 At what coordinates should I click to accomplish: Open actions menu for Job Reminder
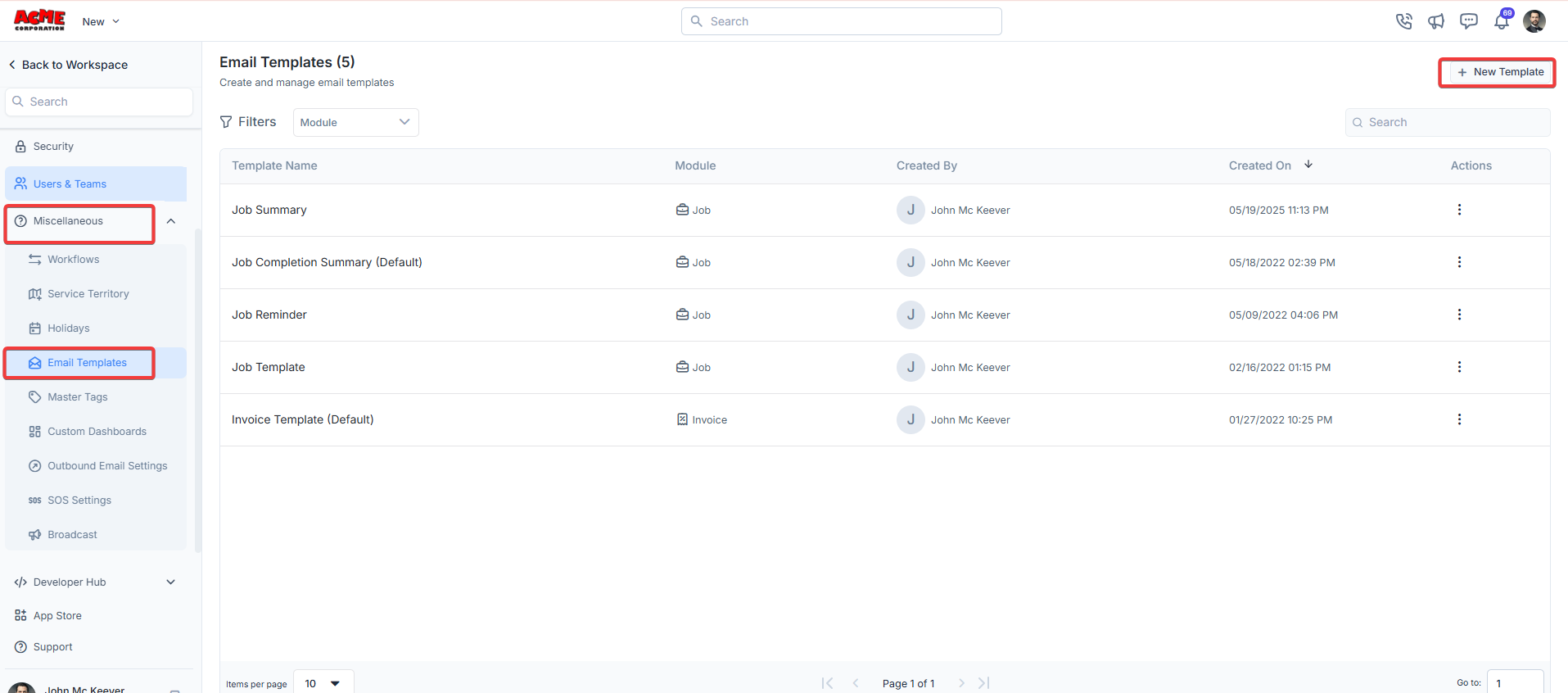(x=1459, y=315)
